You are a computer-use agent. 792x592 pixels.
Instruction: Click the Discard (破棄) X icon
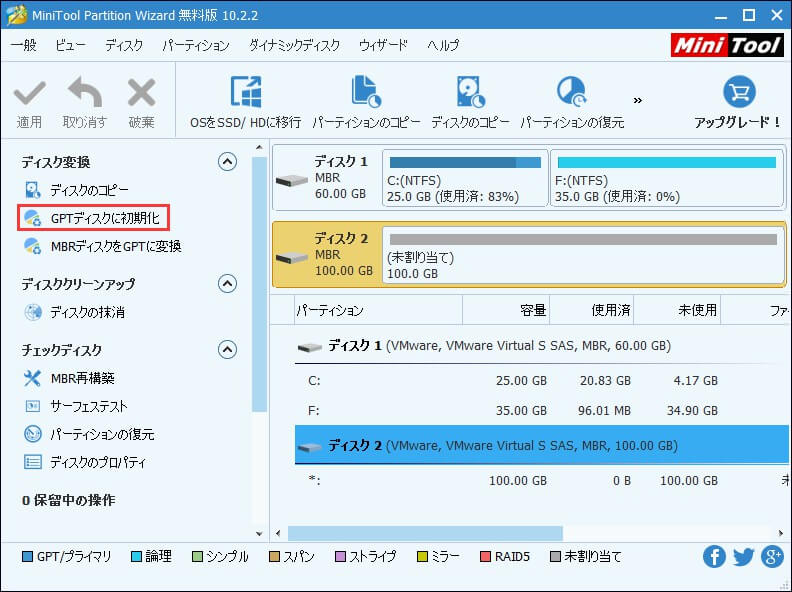[141, 92]
